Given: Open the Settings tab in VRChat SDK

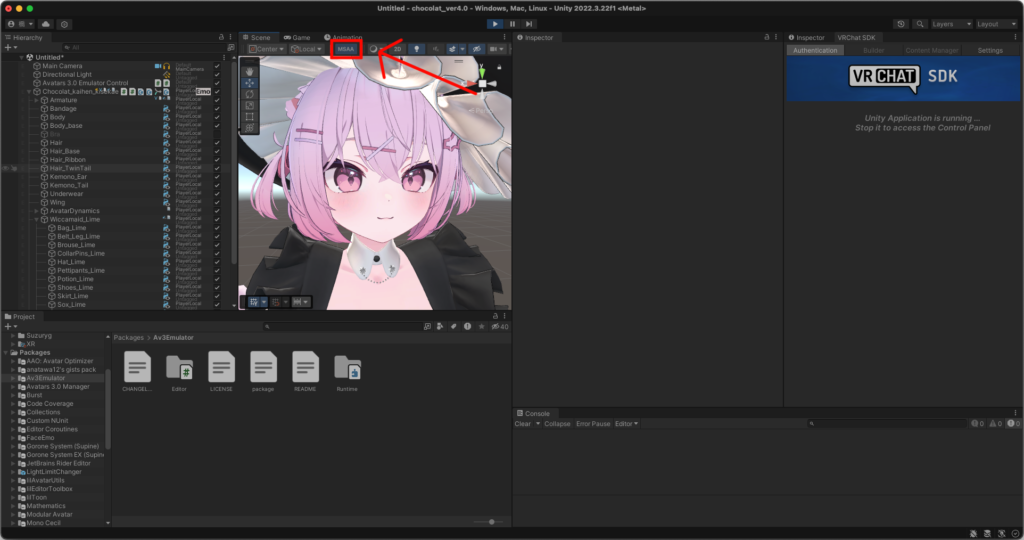Looking at the screenshot, I should click(x=989, y=50).
